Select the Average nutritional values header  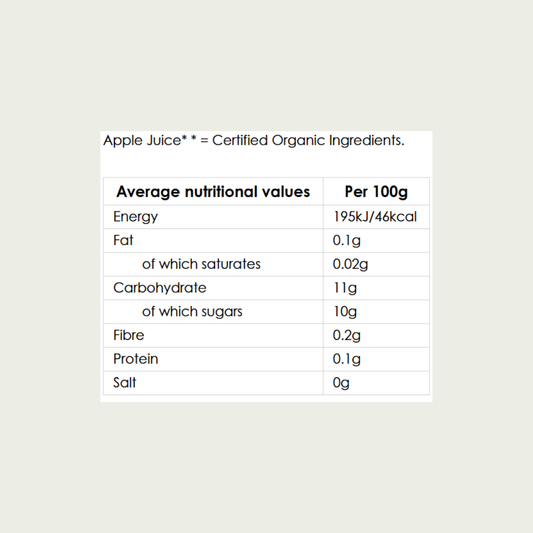coord(213,192)
